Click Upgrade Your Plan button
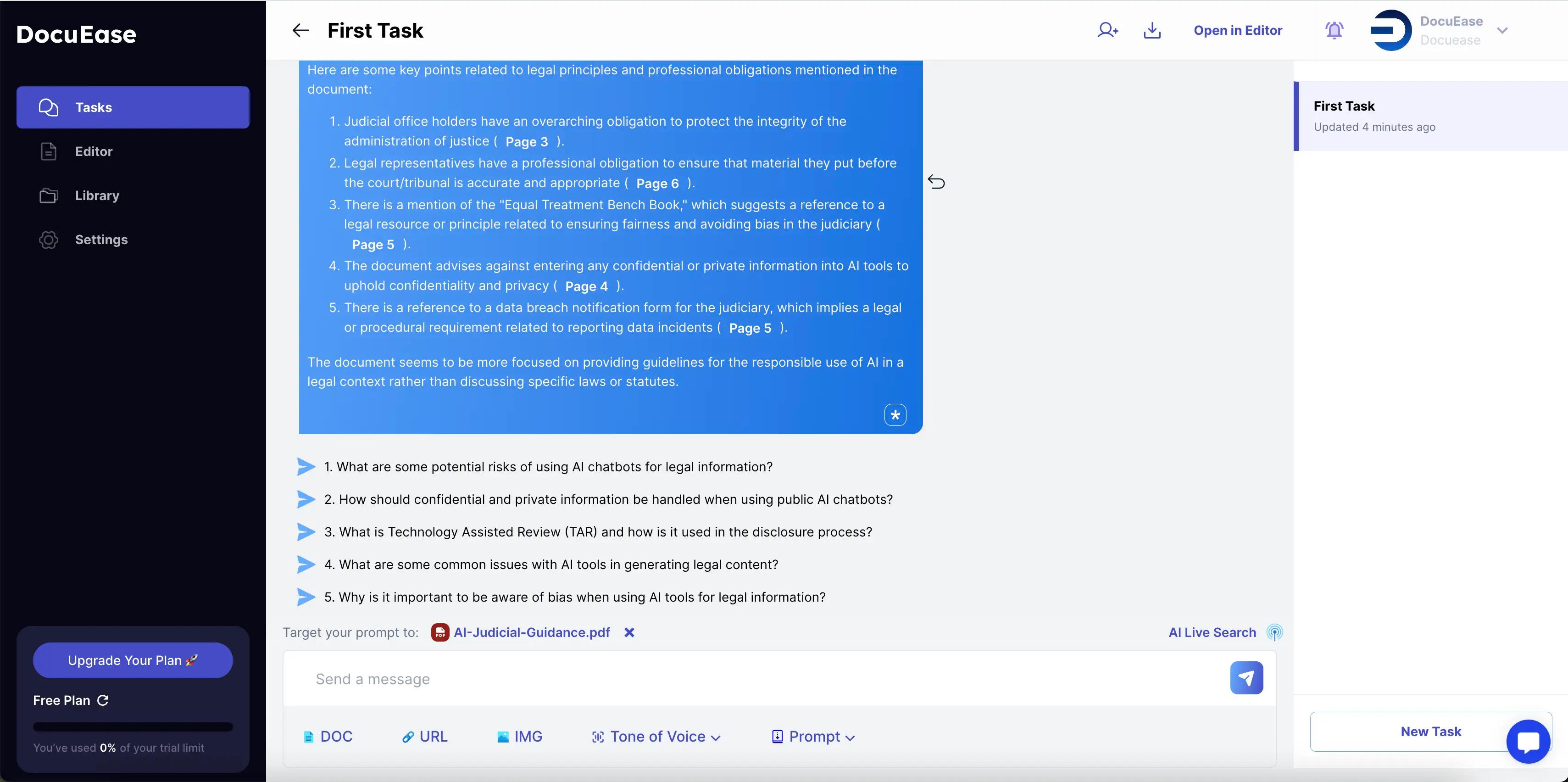Viewport: 1568px width, 782px height. 133,660
